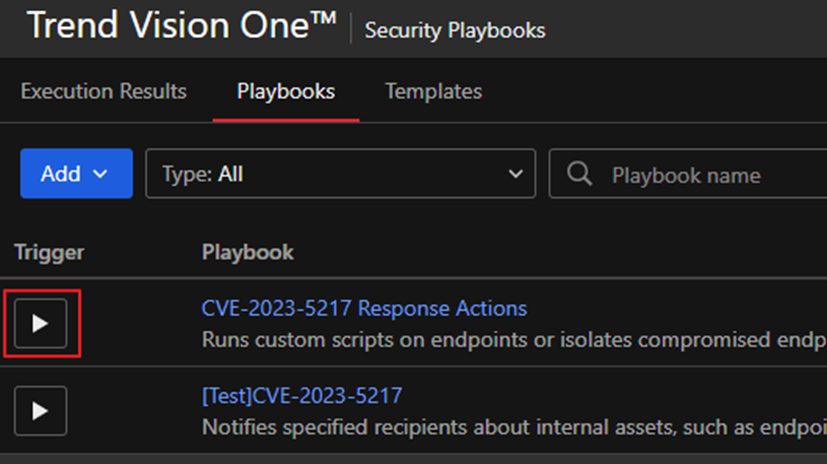Open the [Test]CVE-2023-5217 playbook link

pos(301,396)
